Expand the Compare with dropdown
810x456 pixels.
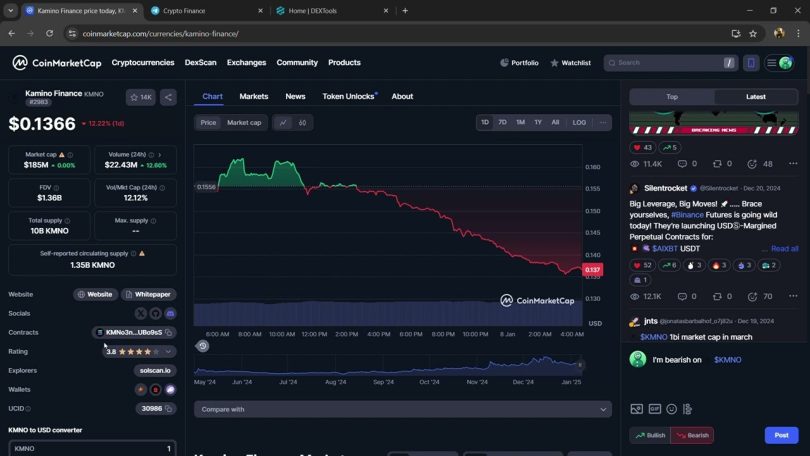tap(403, 409)
